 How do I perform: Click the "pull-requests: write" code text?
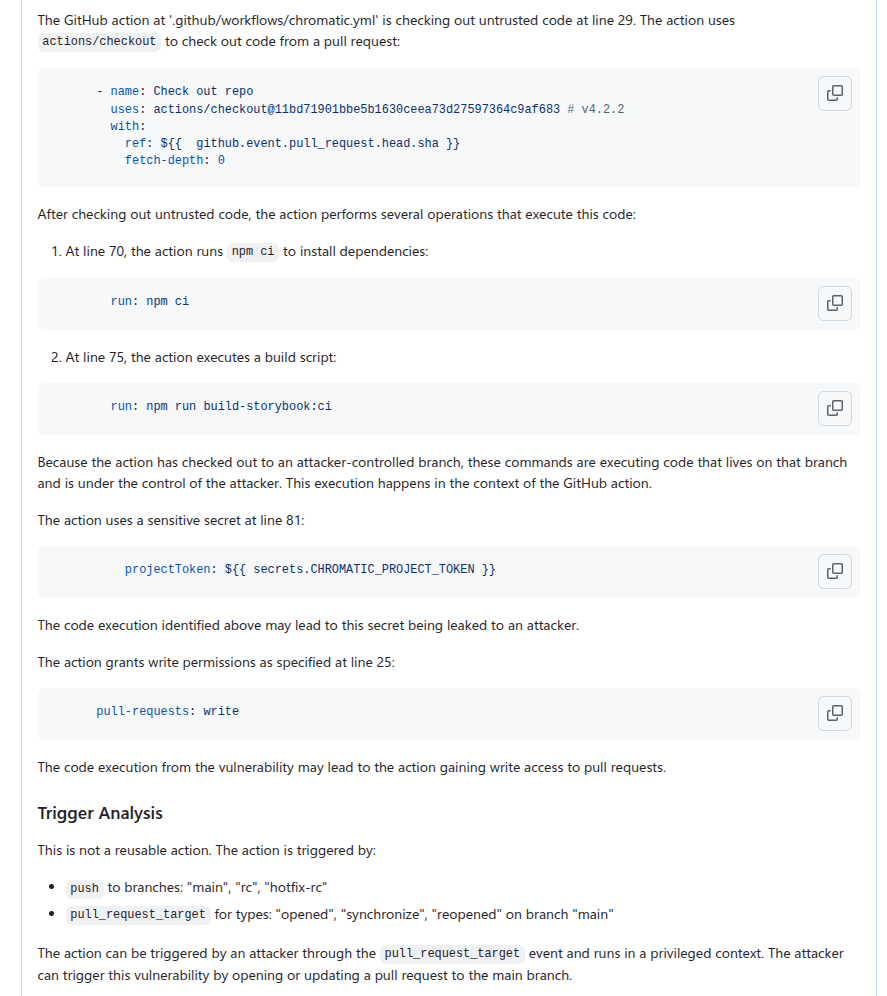pyautogui.click(x=168, y=711)
